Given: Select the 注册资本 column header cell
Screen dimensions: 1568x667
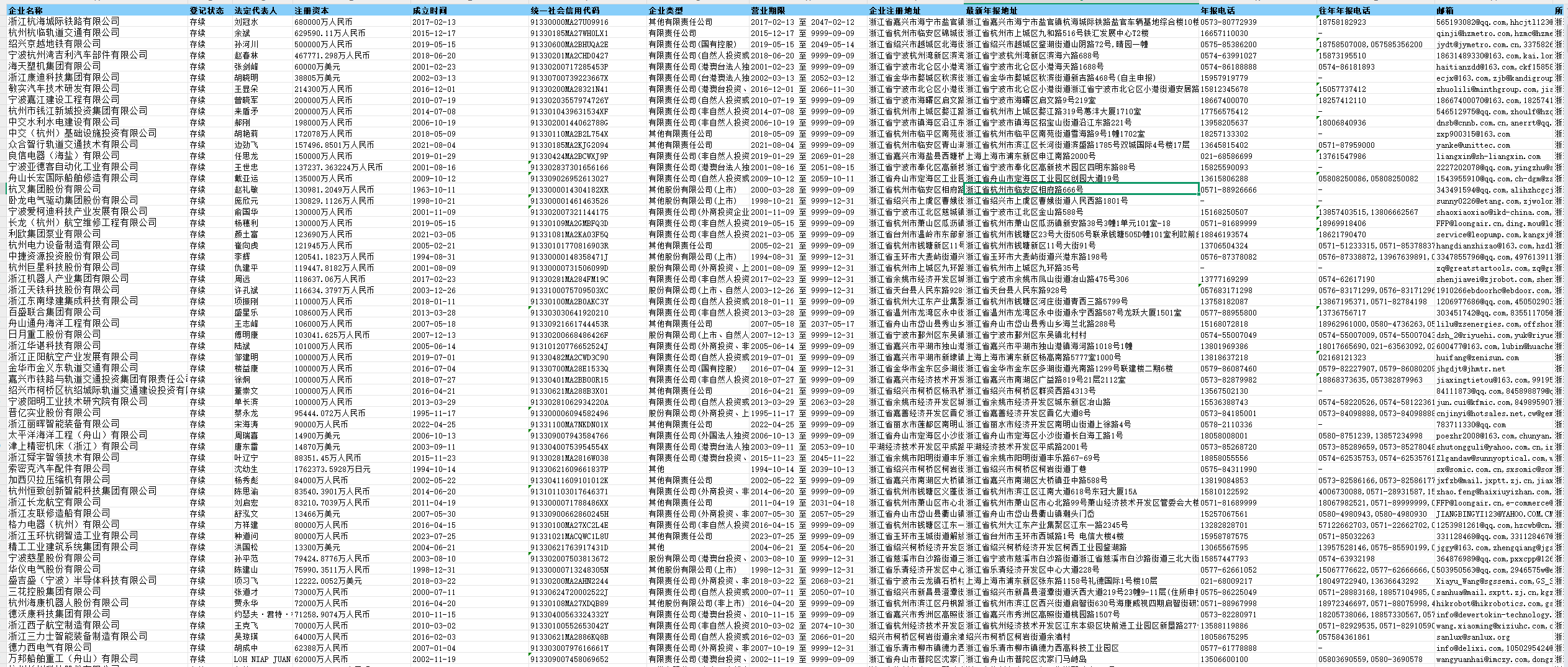Looking at the screenshot, I should pos(312,11).
